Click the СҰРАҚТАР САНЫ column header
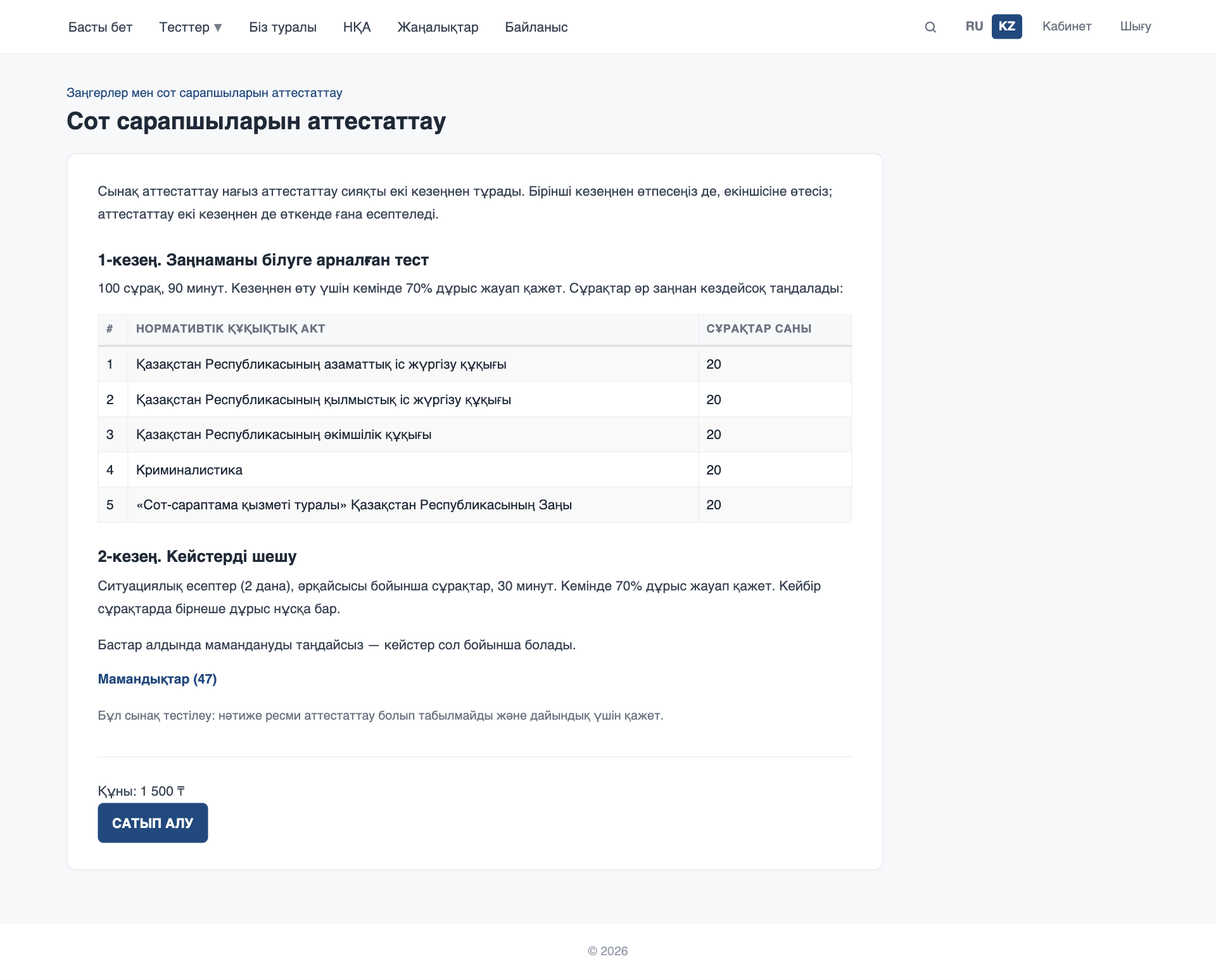This screenshot has width=1216, height=980. tap(759, 329)
